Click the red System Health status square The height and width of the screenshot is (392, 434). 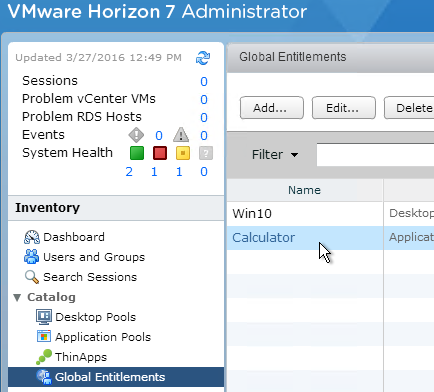click(x=160, y=153)
